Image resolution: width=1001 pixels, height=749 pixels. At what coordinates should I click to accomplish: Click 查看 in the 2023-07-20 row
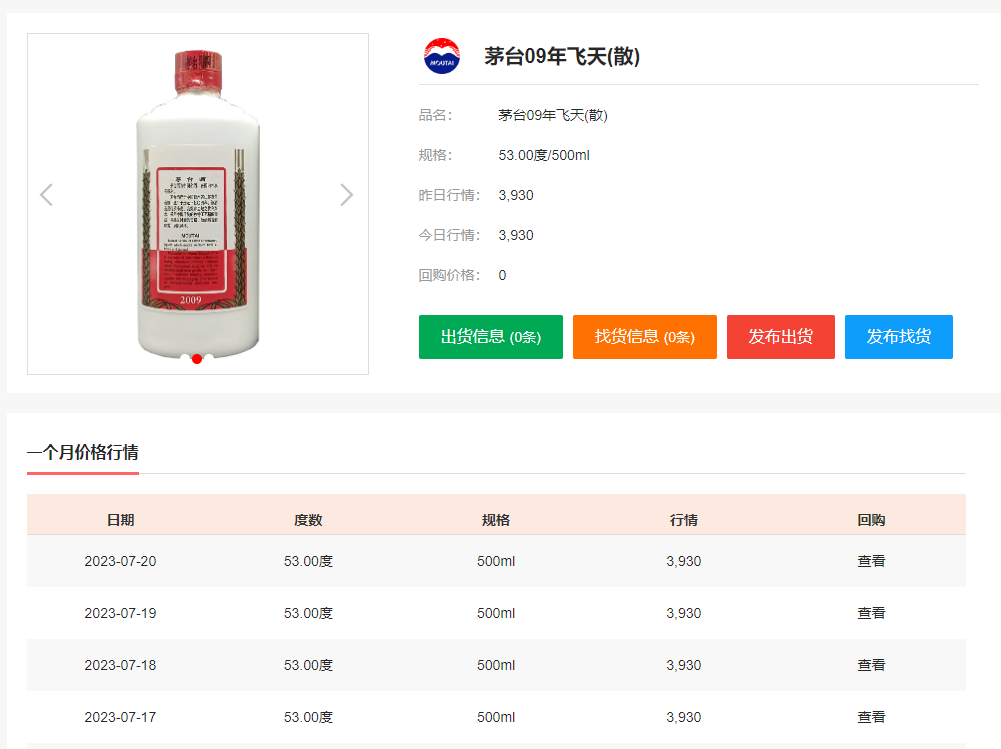pos(870,561)
